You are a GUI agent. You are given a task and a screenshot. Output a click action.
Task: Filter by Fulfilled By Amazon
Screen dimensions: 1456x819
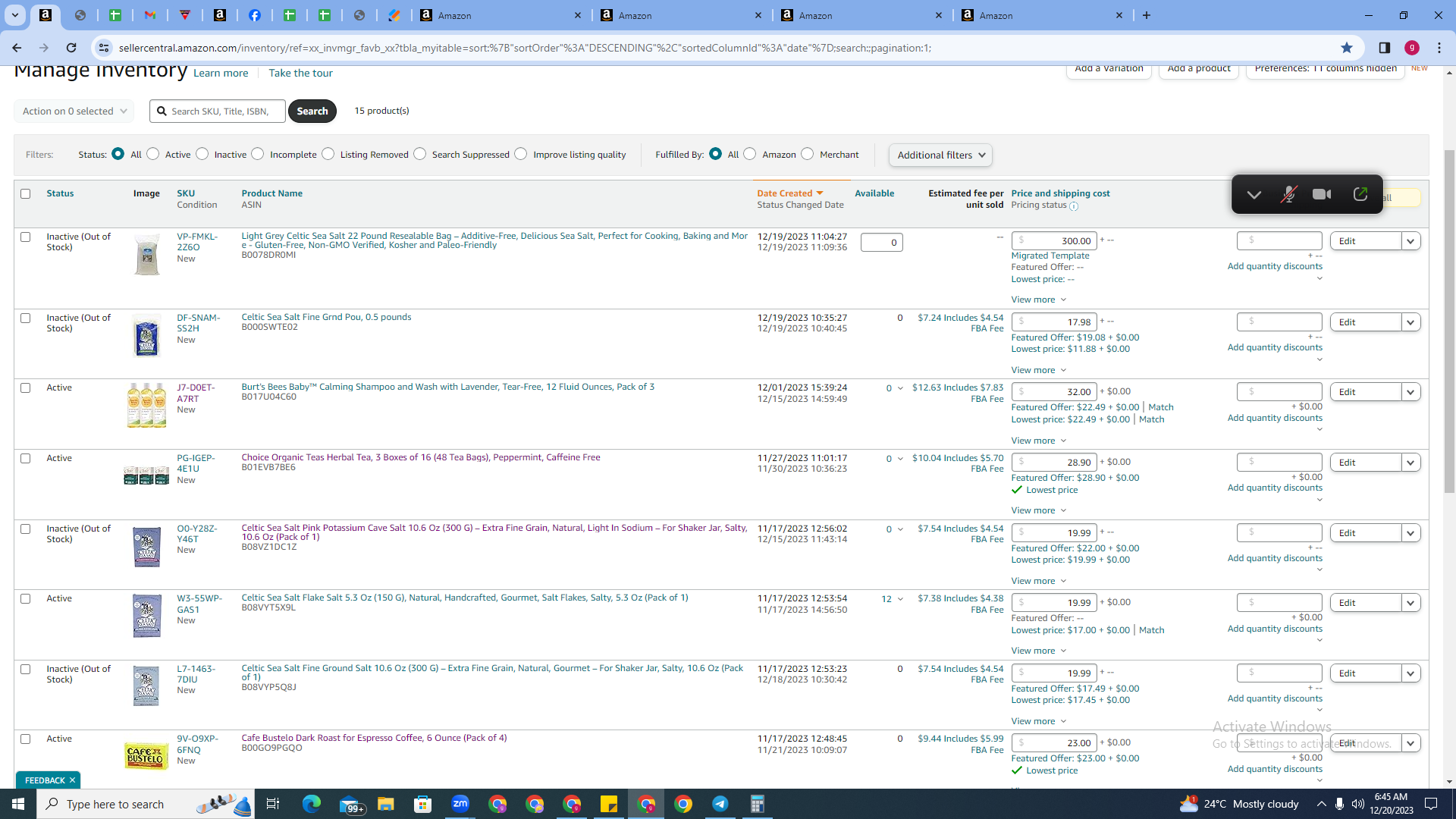click(750, 154)
